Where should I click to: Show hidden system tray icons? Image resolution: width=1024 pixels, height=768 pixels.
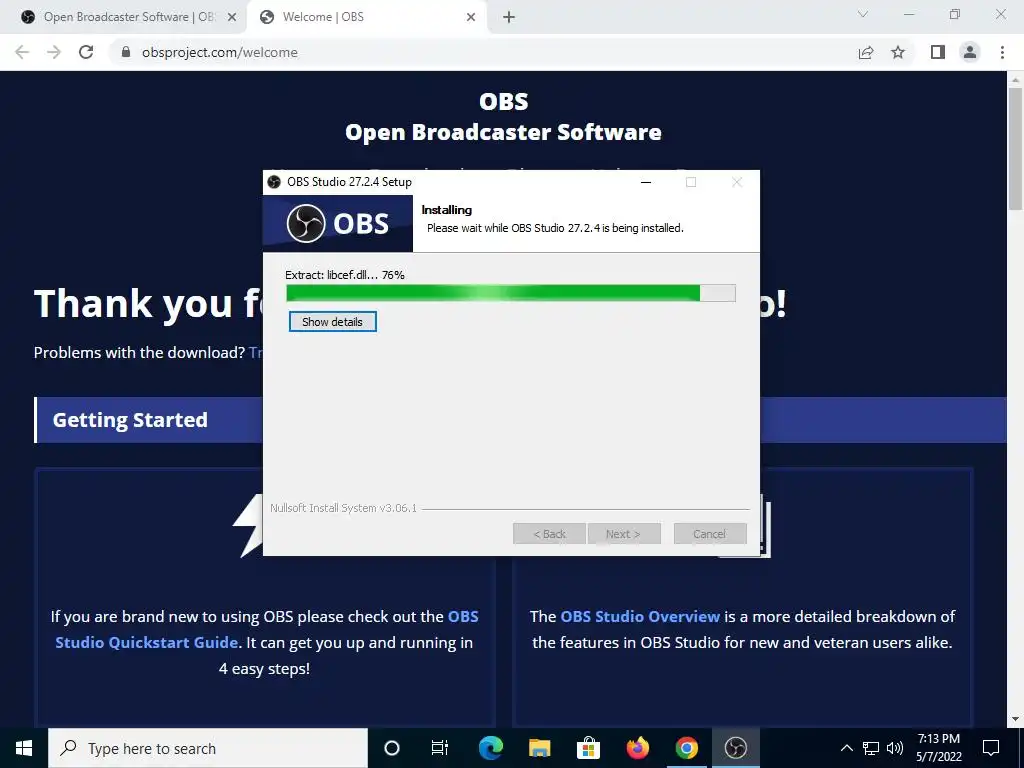(846, 748)
